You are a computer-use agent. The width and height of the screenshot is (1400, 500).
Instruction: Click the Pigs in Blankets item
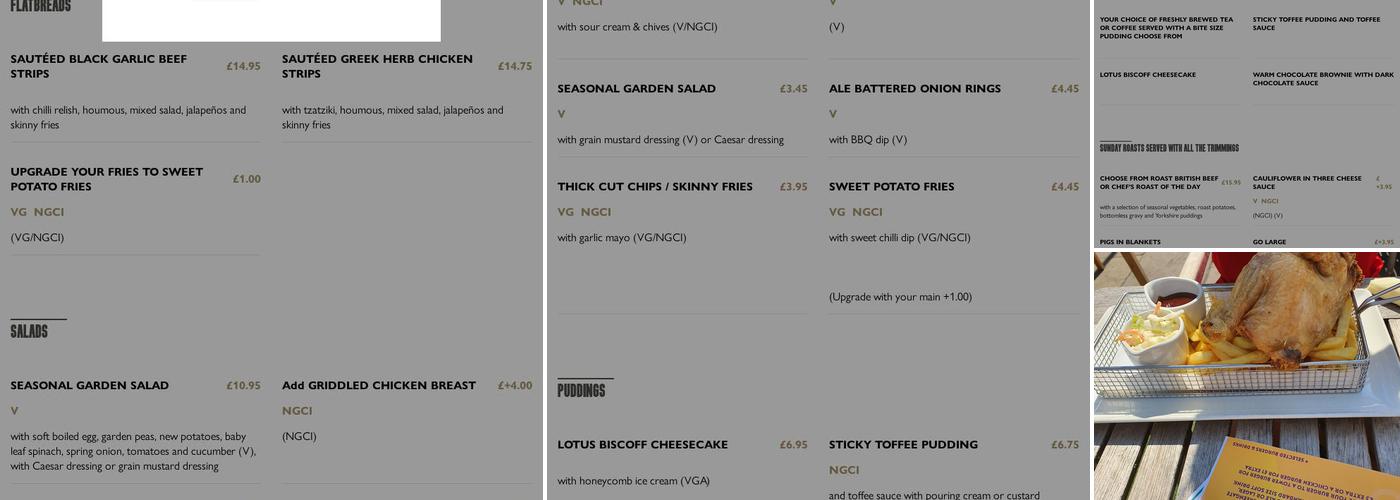[x=1130, y=242]
